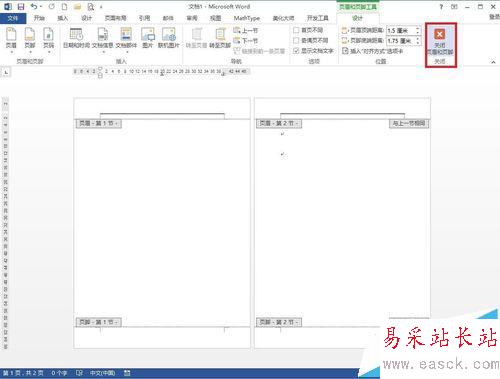Viewport: 500px width, 379px height.
Task: Open the MathType tab
Action: [x=247, y=18]
